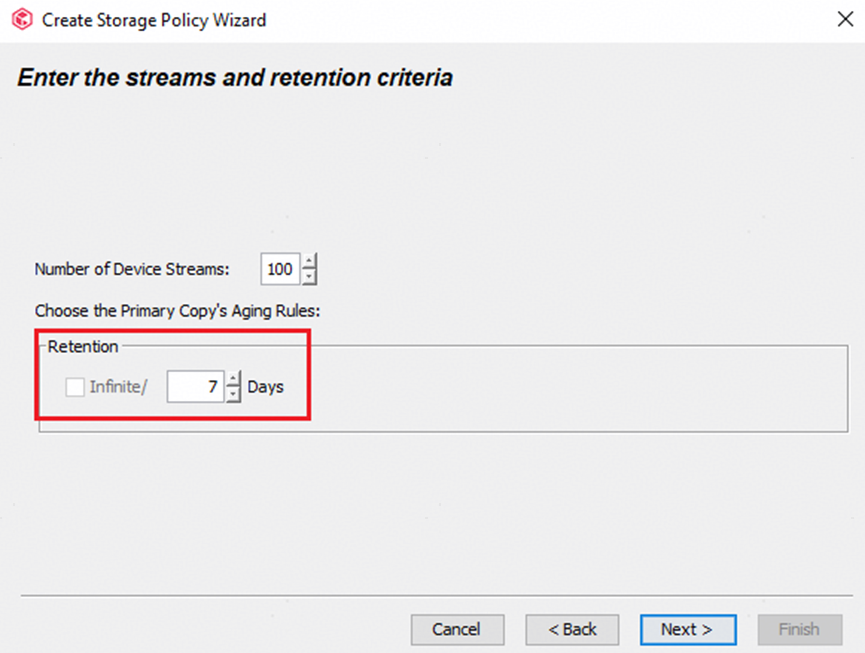The height and width of the screenshot is (653, 865).
Task: Click the retention Days input field
Action: [195, 387]
